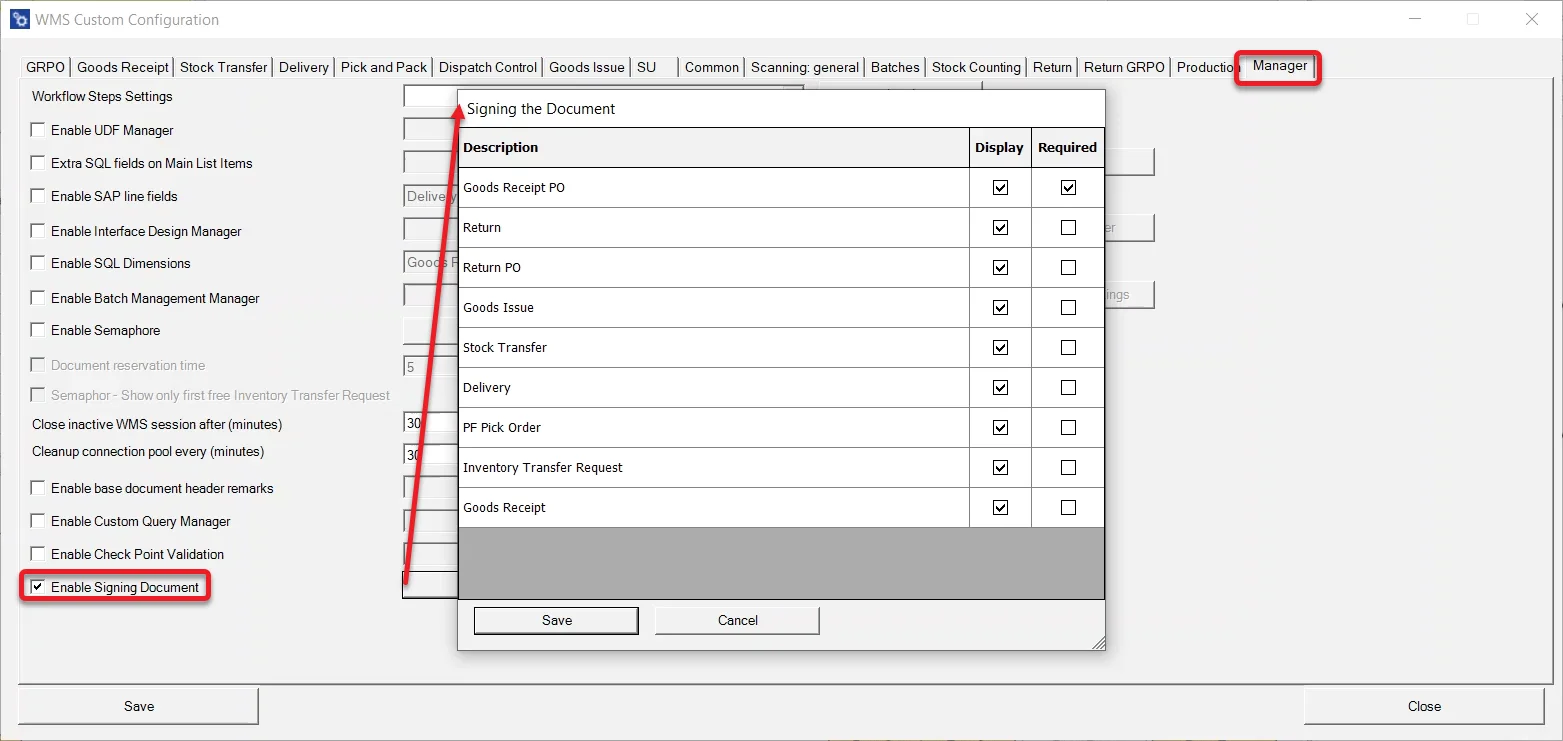
Task: Open the Dispatch Control tab
Action: click(487, 67)
